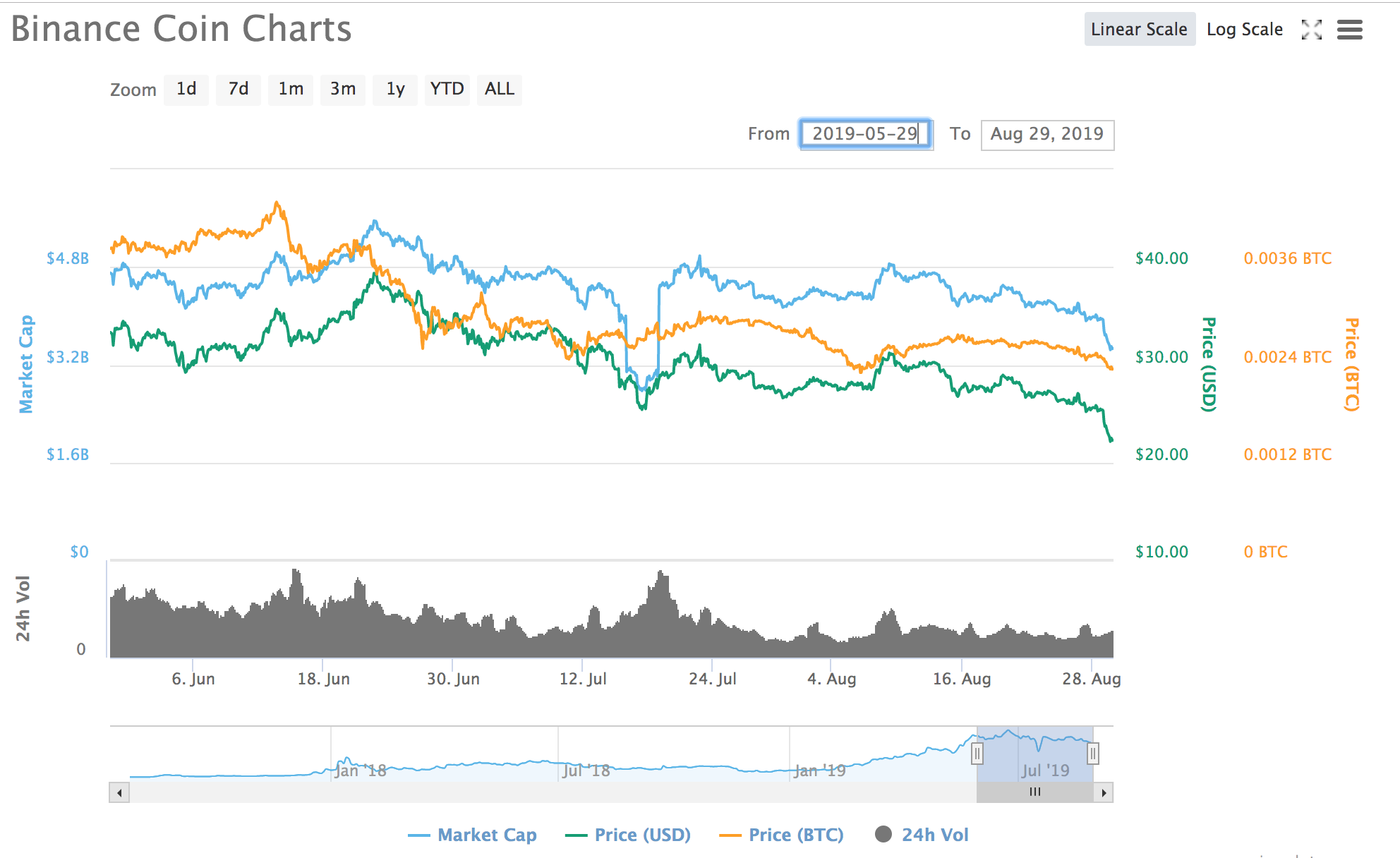The image size is (1400, 858).
Task: Click the navigator scroll left arrow
Action: pos(119,792)
